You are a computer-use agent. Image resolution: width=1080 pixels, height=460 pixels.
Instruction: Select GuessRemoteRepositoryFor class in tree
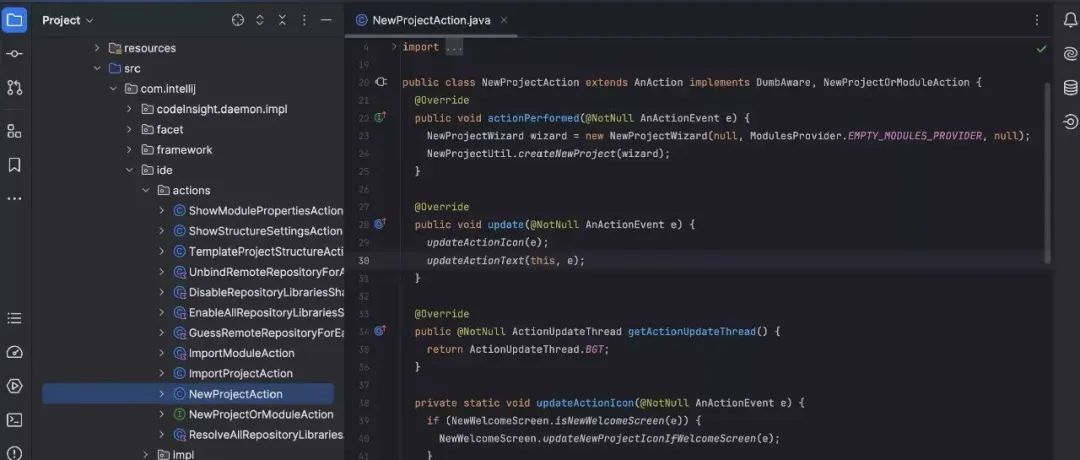267,333
